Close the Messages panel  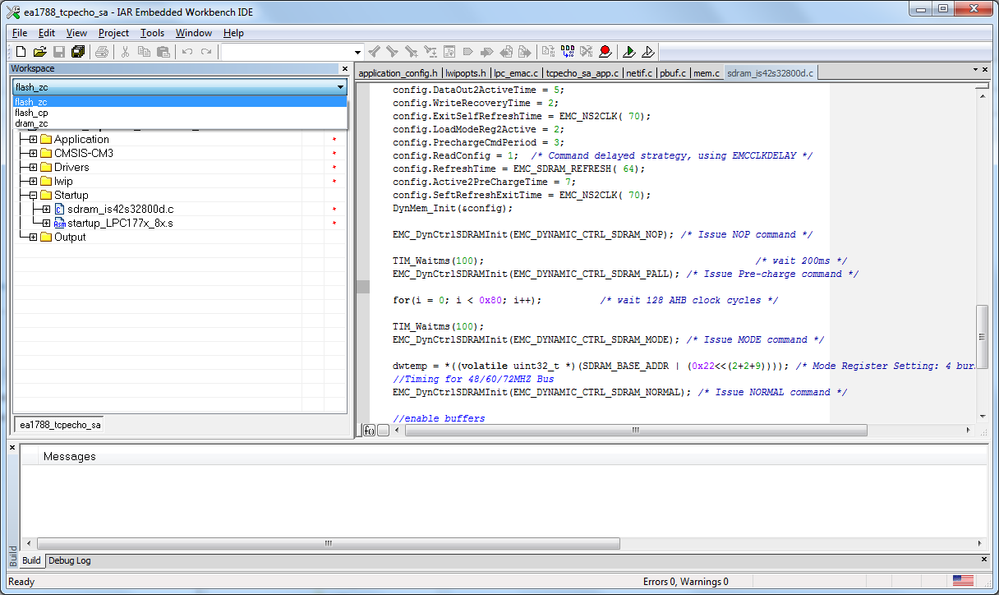(12, 448)
